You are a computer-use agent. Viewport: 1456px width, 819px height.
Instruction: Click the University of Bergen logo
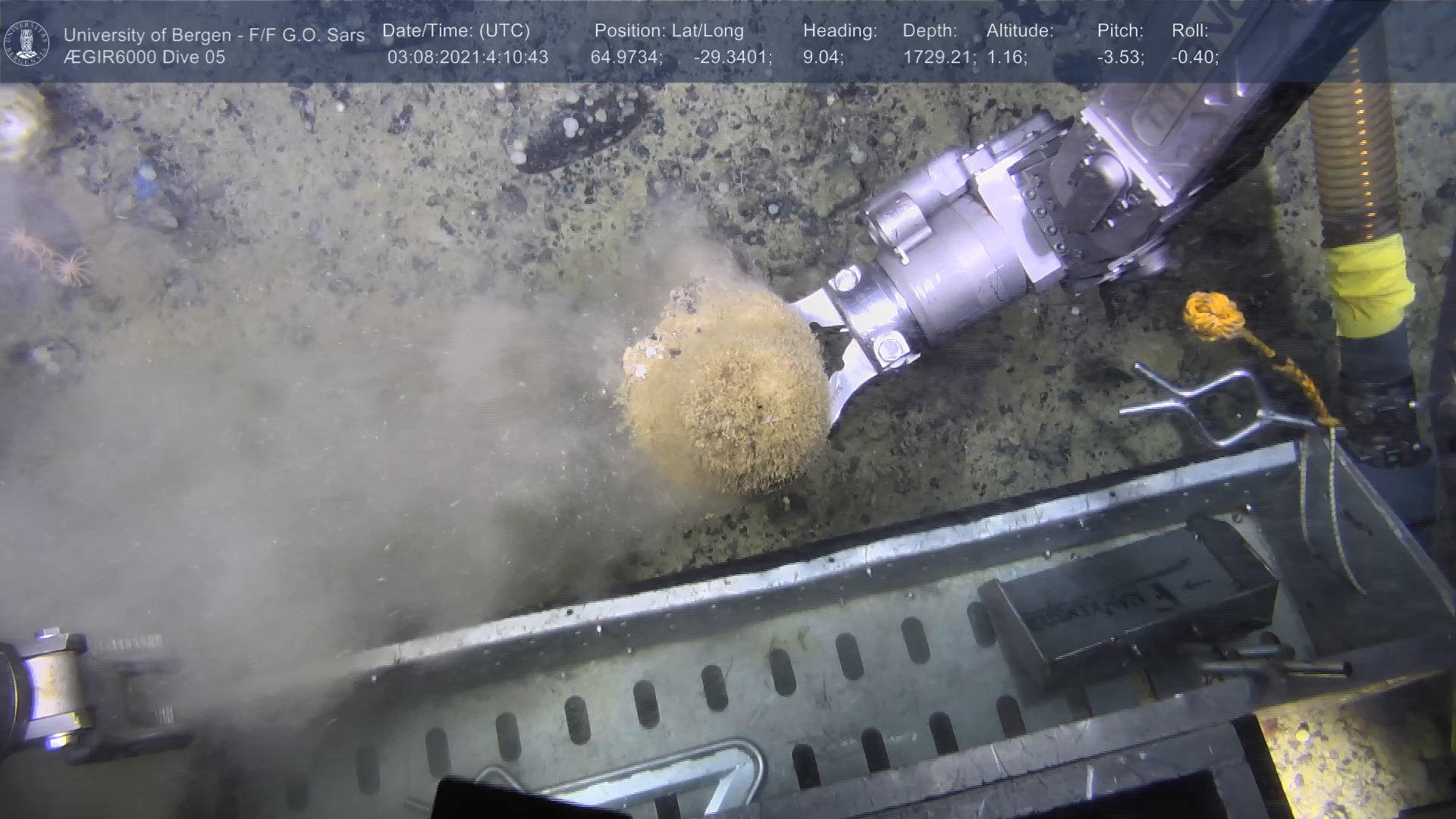coord(27,42)
